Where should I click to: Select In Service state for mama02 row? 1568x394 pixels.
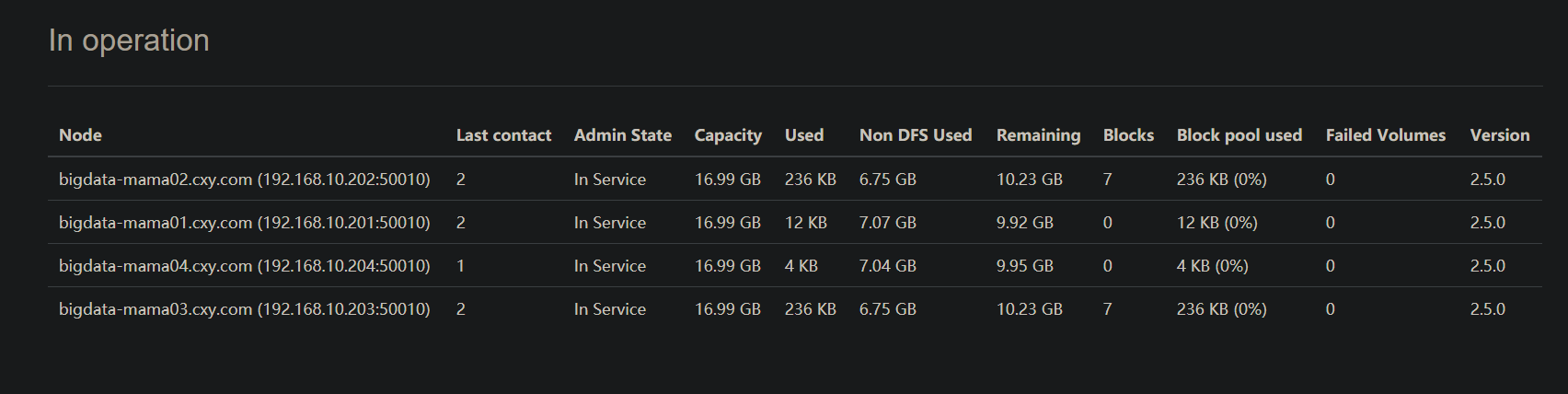pos(610,180)
